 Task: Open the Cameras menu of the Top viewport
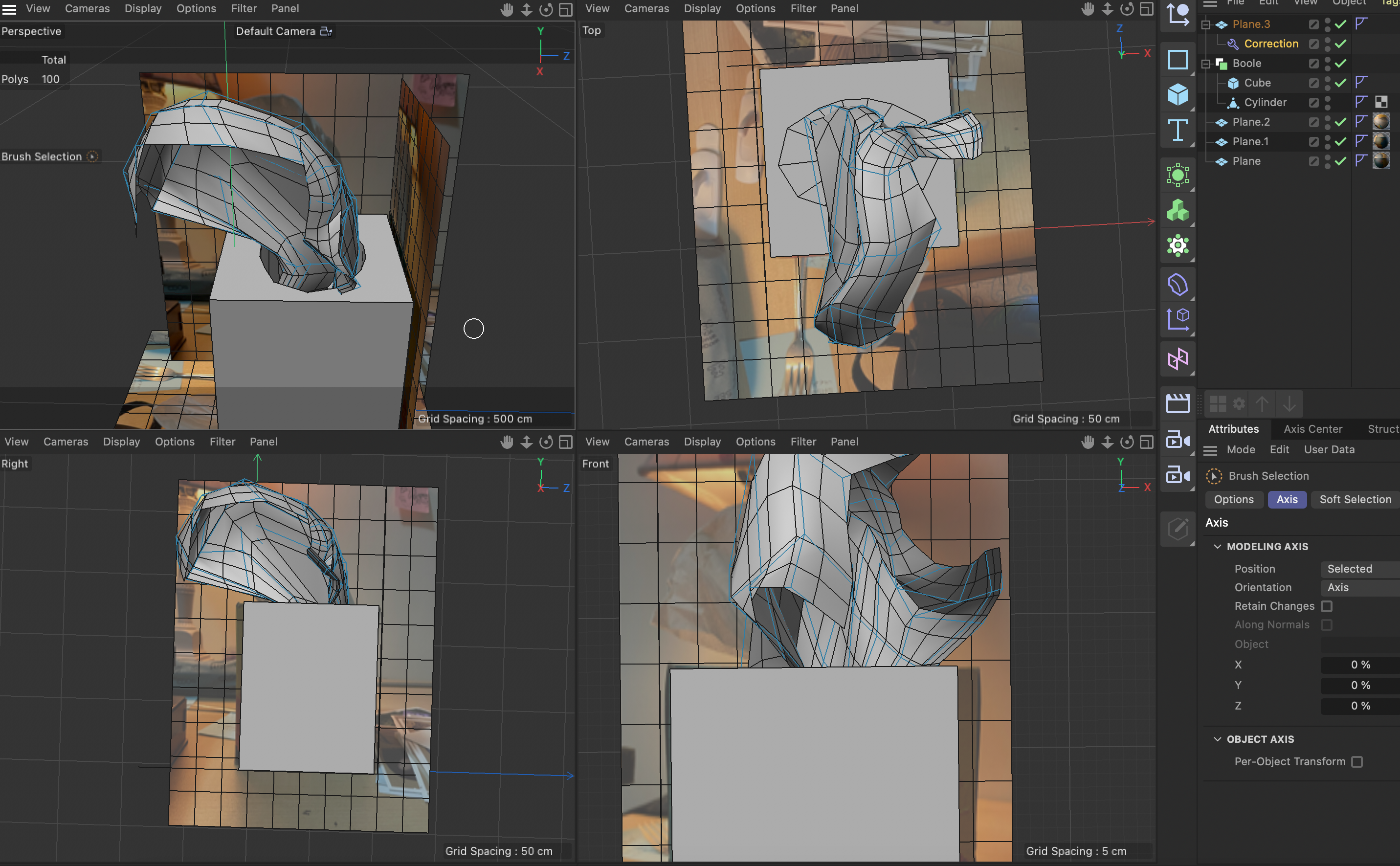click(646, 8)
